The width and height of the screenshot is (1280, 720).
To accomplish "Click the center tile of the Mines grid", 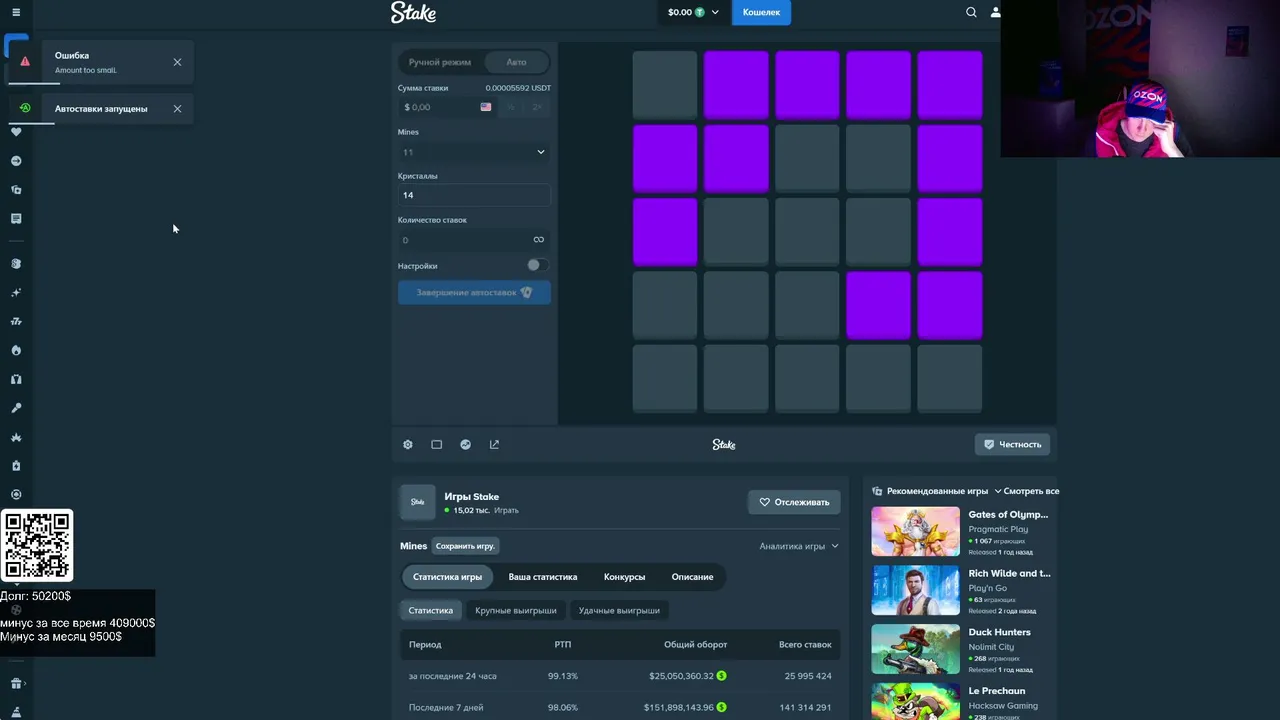I will click(x=807, y=231).
